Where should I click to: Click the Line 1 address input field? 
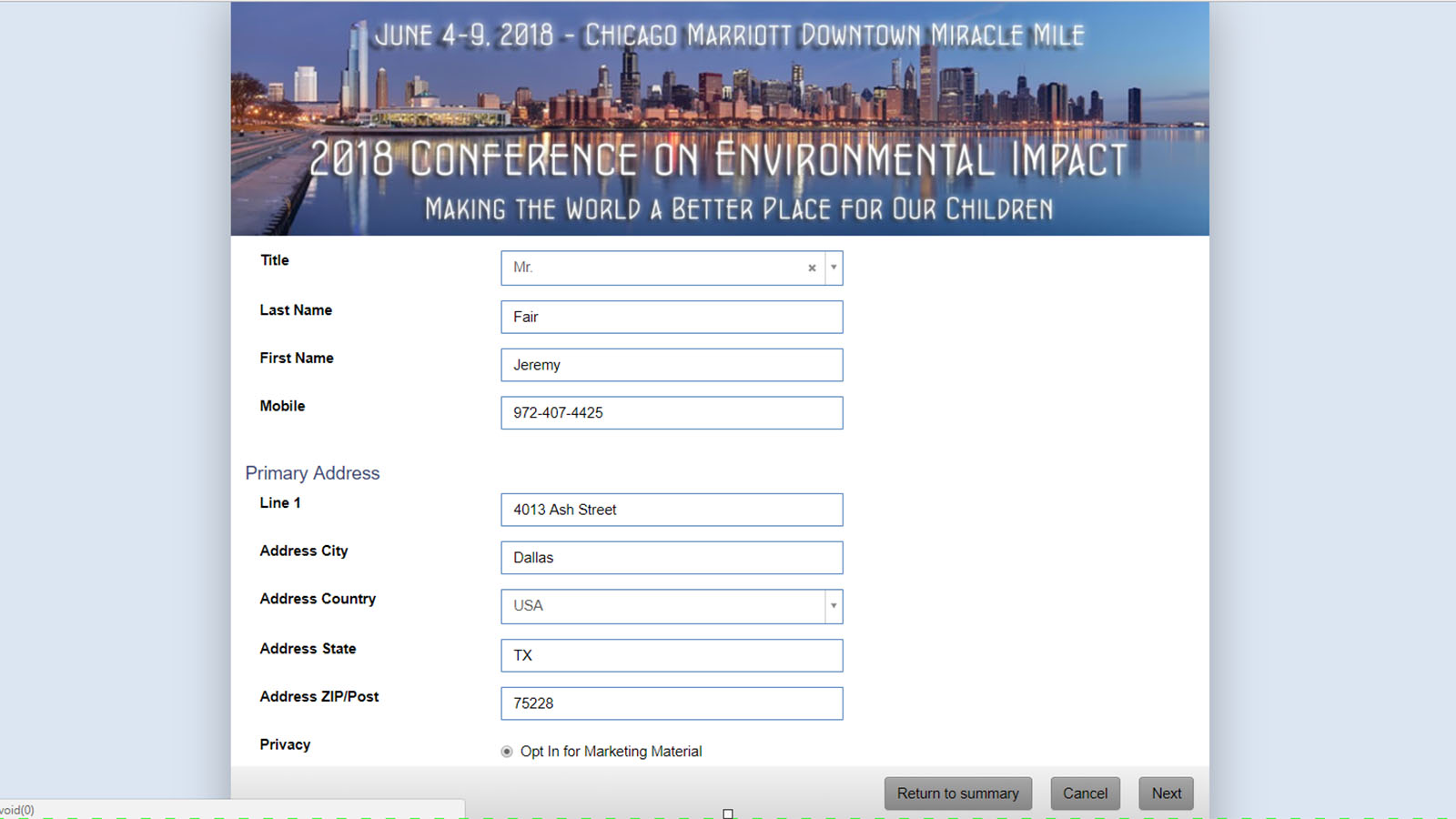(672, 510)
